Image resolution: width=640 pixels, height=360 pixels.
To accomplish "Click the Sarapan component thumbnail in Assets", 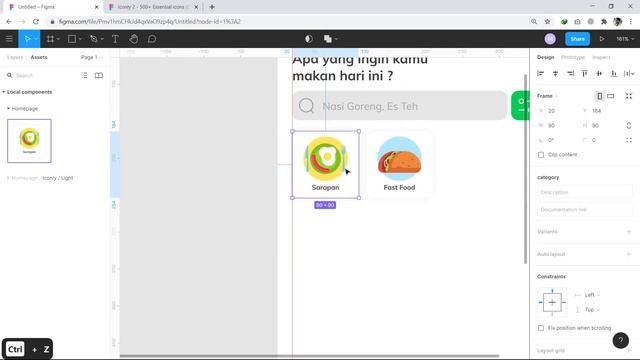I will pyautogui.click(x=29, y=141).
